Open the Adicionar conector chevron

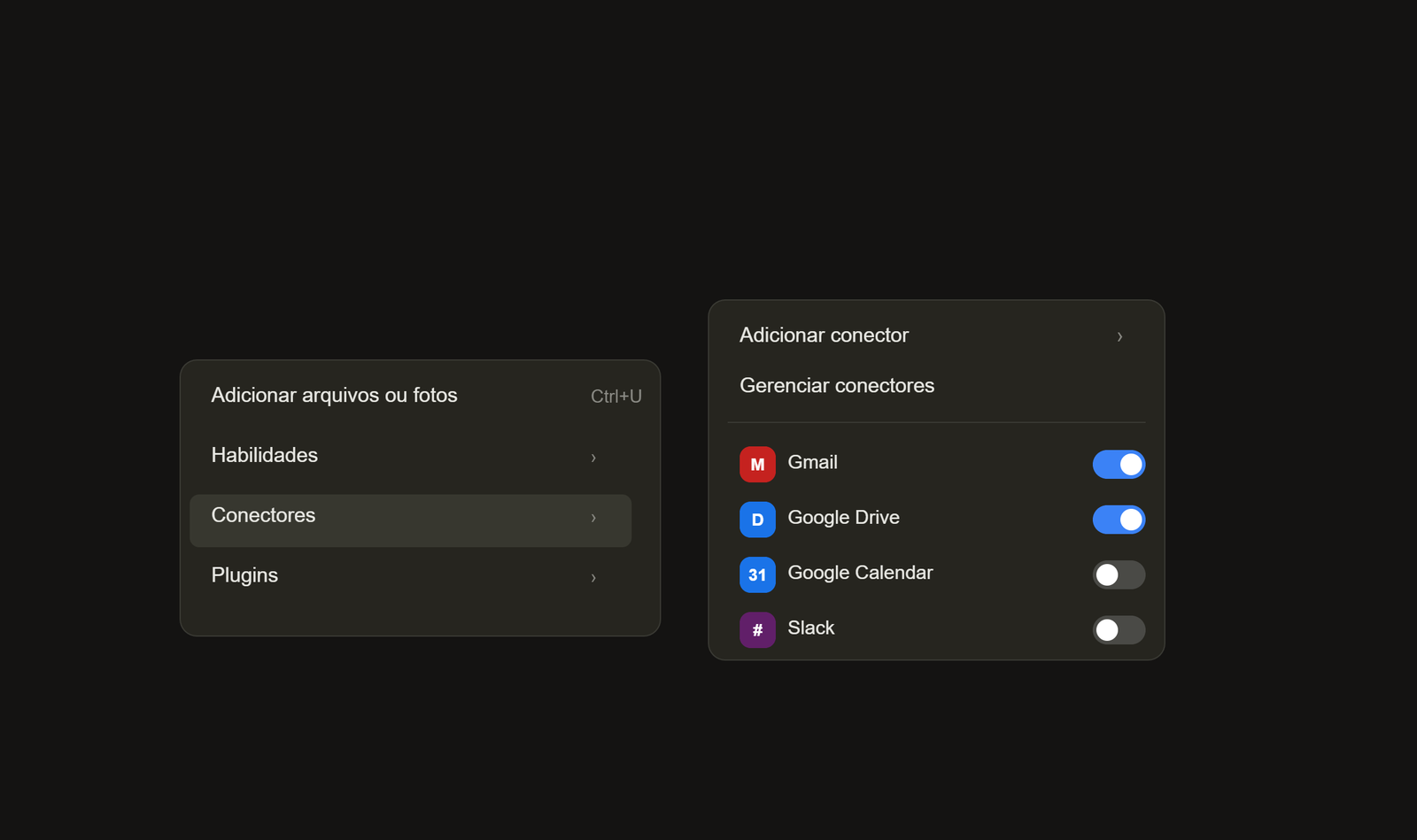click(1119, 336)
